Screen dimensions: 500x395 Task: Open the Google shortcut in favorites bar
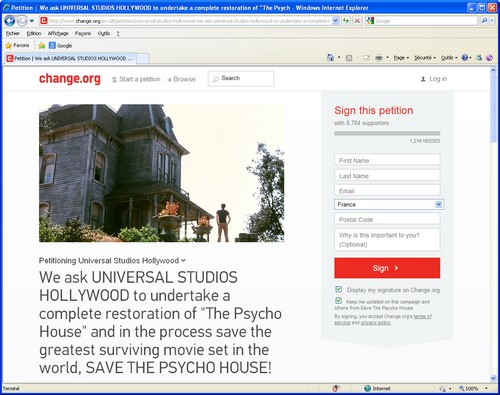tap(60, 45)
